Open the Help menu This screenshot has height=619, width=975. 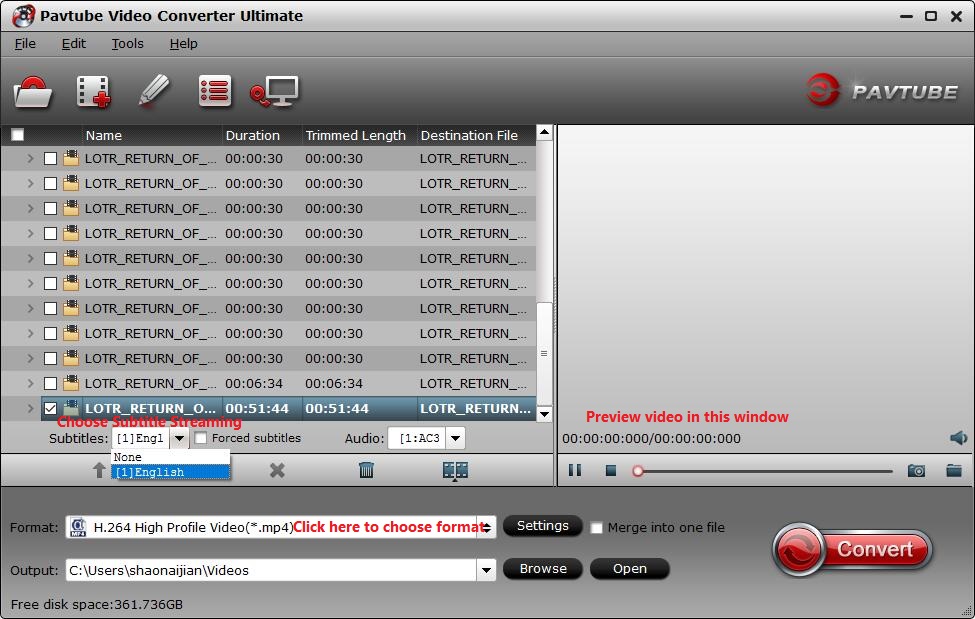point(183,44)
